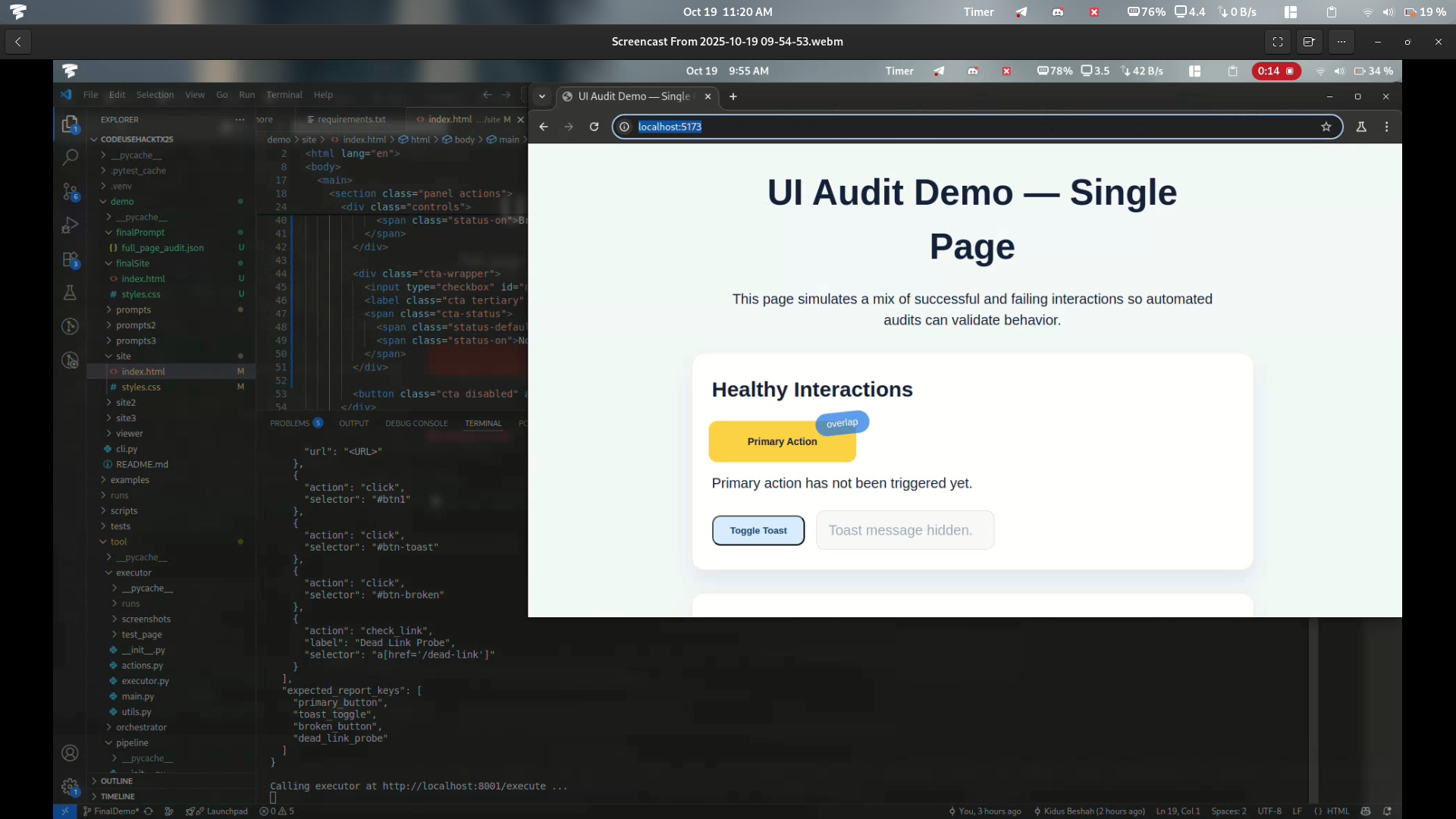Open the Search view in VS Code activity bar

(70, 157)
